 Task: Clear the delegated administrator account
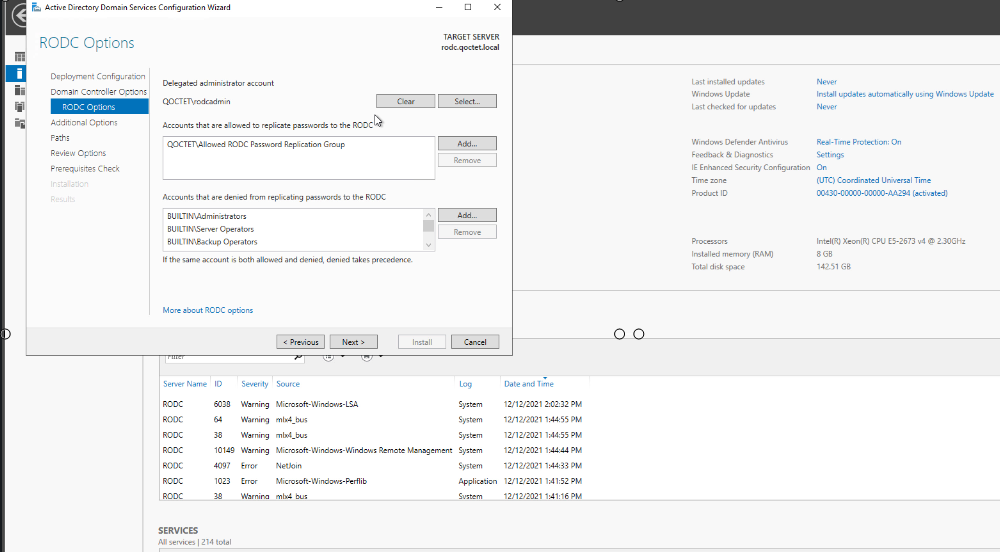click(406, 101)
